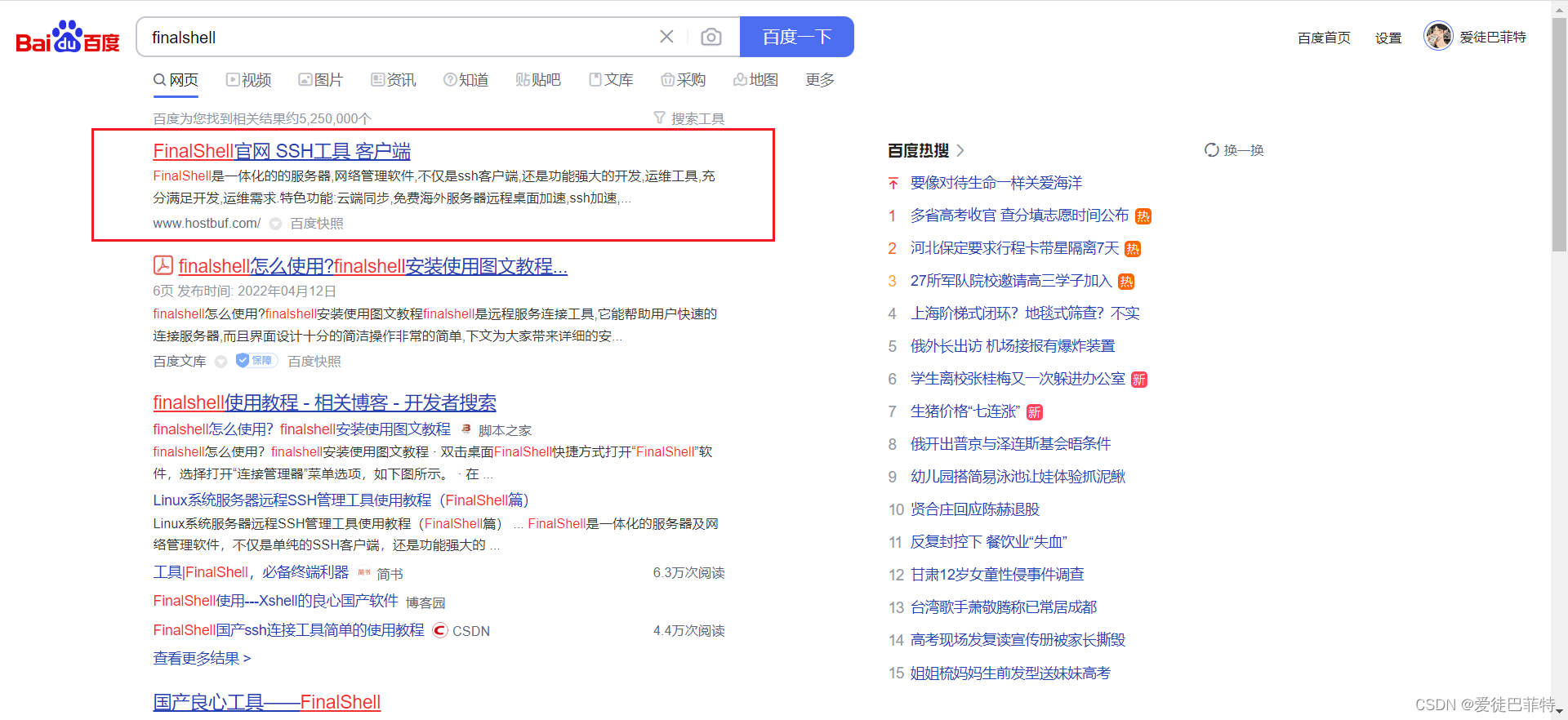Open the 更多 tab menu
The image size is (1568, 720).
pyautogui.click(x=819, y=80)
